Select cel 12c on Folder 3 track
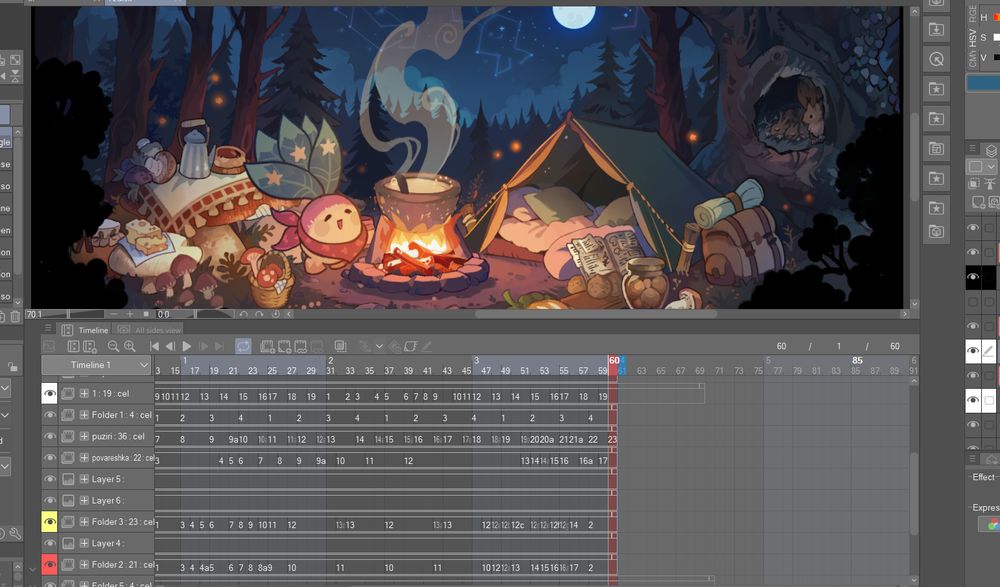Image resolution: width=1000 pixels, height=587 pixels. [517, 525]
